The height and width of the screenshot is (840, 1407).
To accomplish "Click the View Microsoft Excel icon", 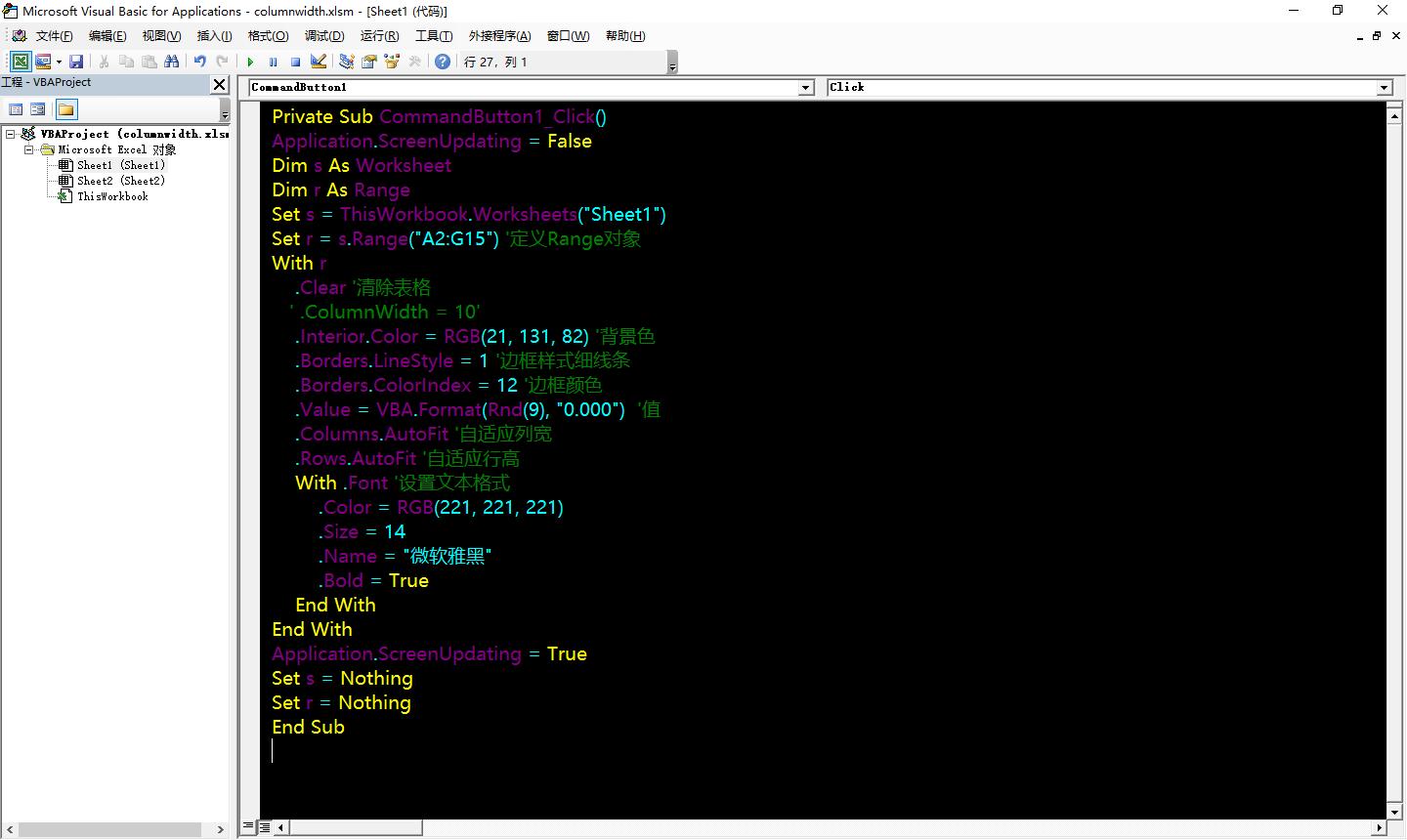I will pos(20,62).
